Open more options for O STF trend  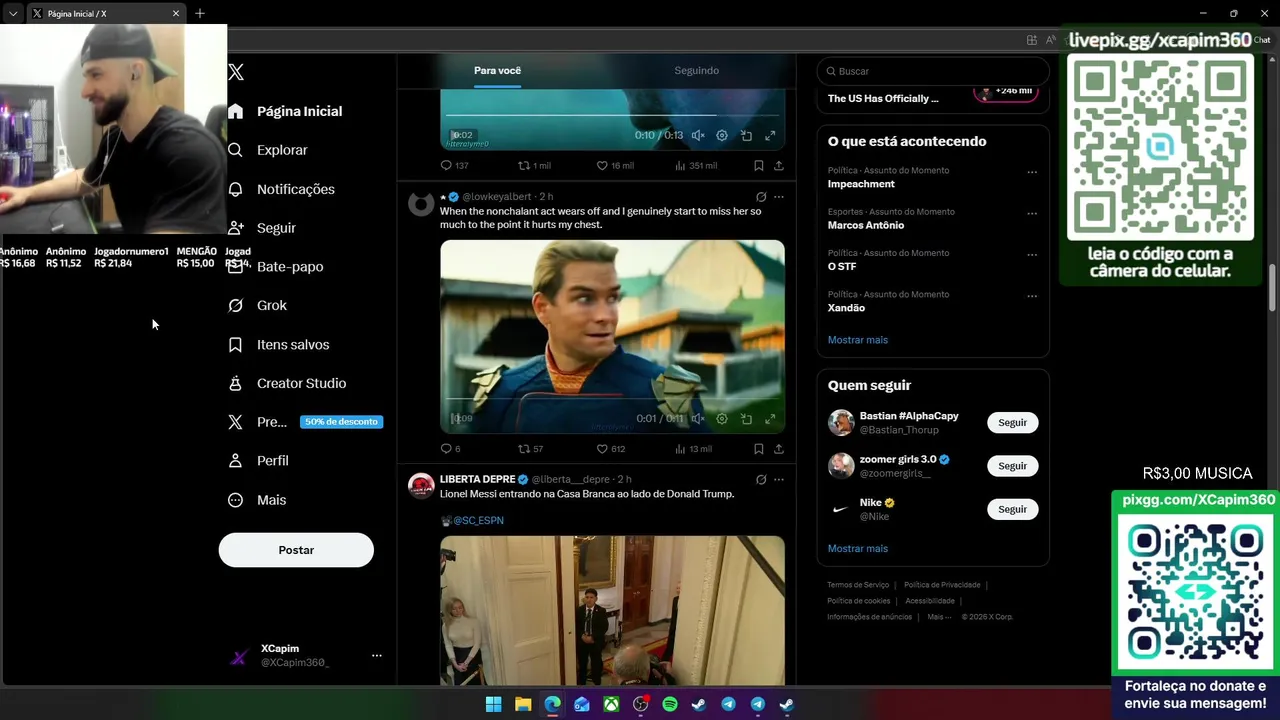(x=1032, y=254)
